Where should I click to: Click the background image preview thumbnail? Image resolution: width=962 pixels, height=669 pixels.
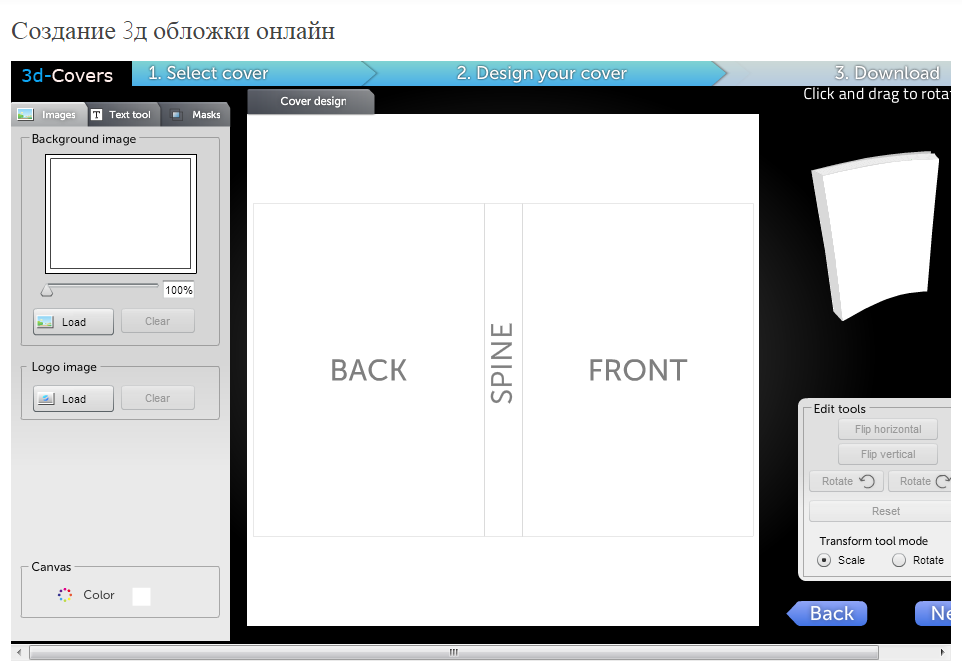pos(121,214)
